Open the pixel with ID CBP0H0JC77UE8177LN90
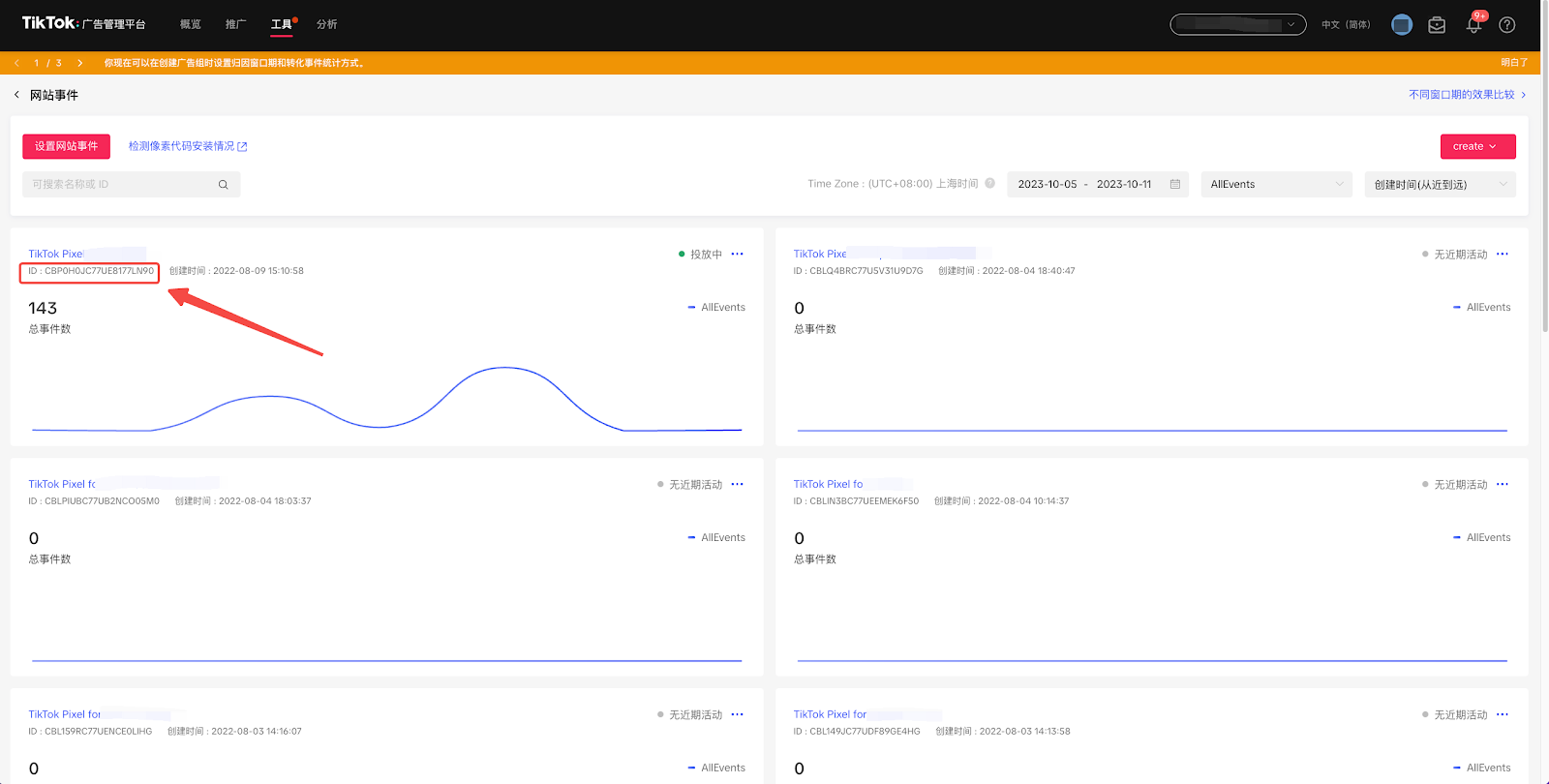 (x=55, y=254)
